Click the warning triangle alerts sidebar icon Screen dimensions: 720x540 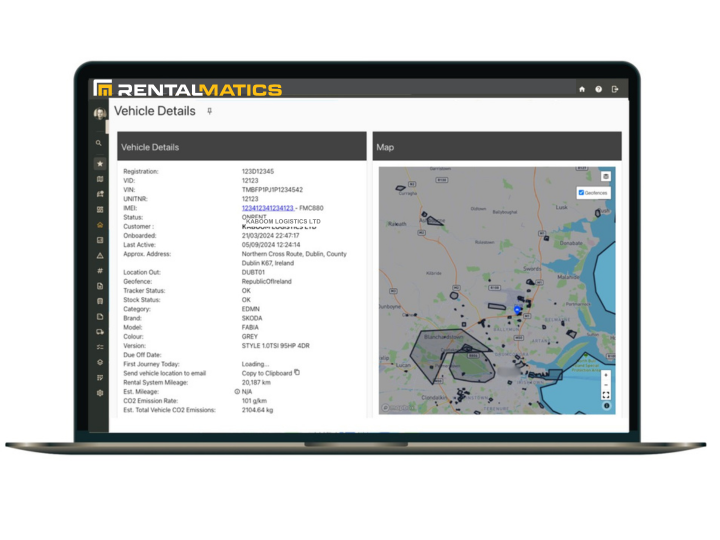[x=100, y=256]
